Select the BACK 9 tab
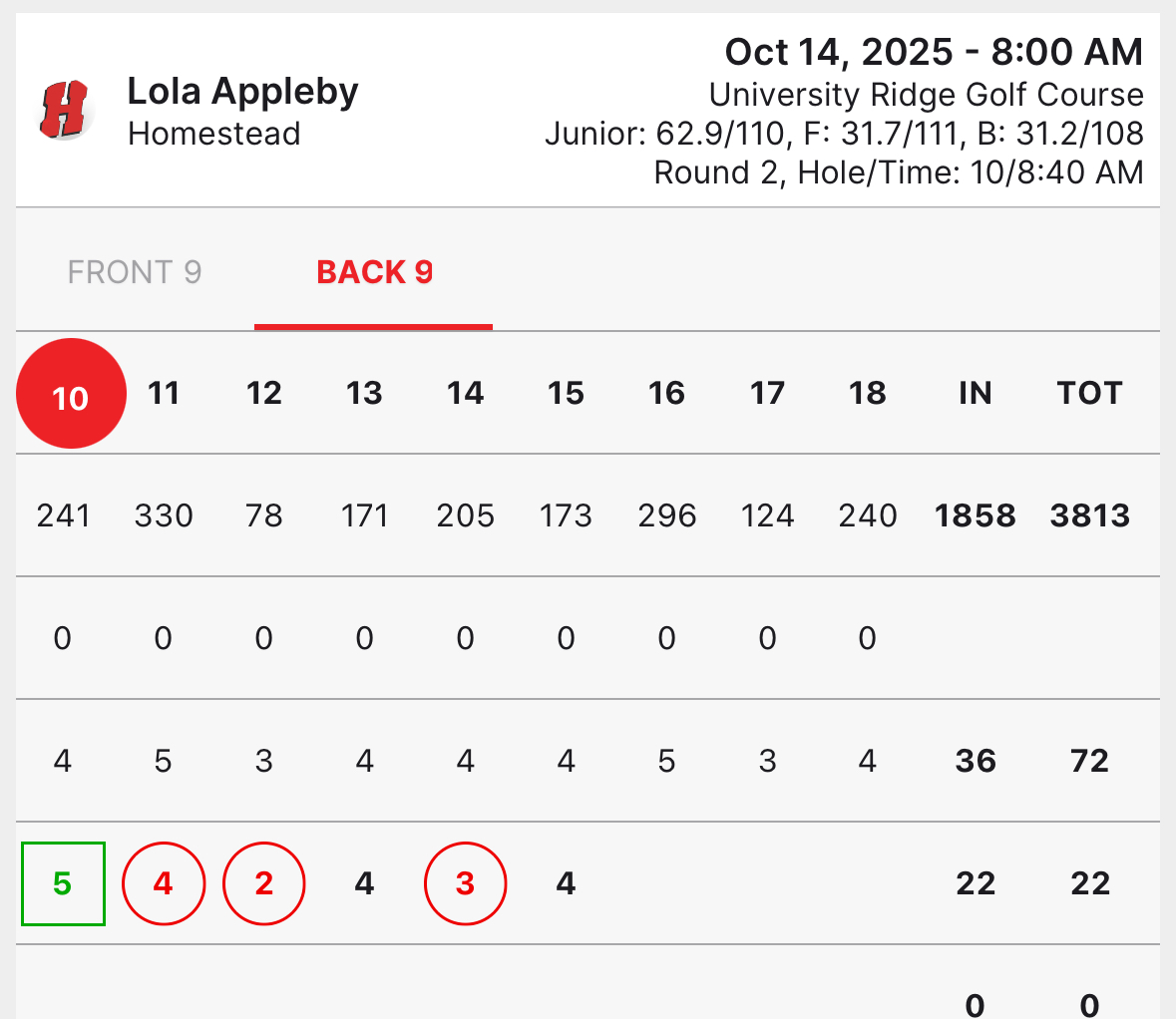Screen dimensions: 1176x1019 [374, 272]
